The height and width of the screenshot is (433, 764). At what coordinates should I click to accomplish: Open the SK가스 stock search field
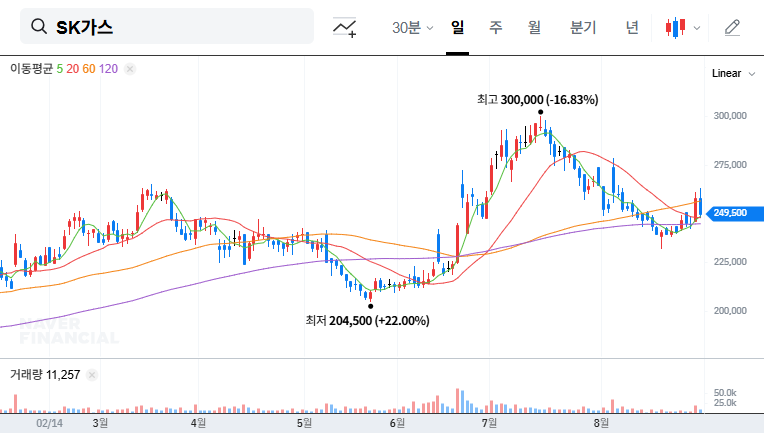pyautogui.click(x=167, y=26)
